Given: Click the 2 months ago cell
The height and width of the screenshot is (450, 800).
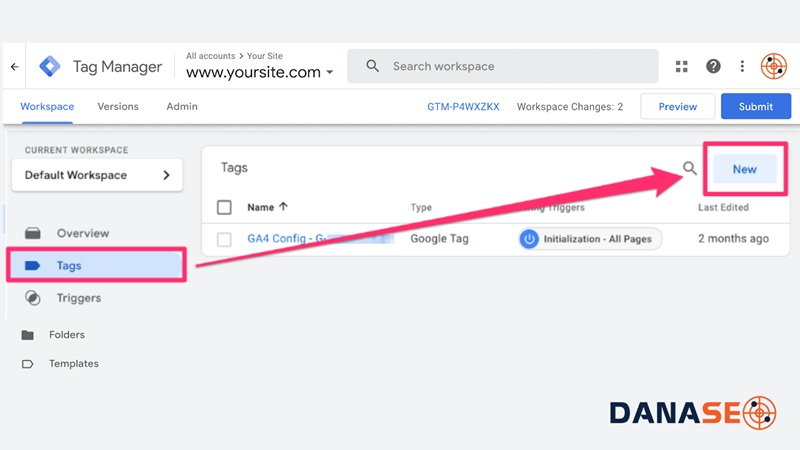Looking at the screenshot, I should [x=733, y=238].
